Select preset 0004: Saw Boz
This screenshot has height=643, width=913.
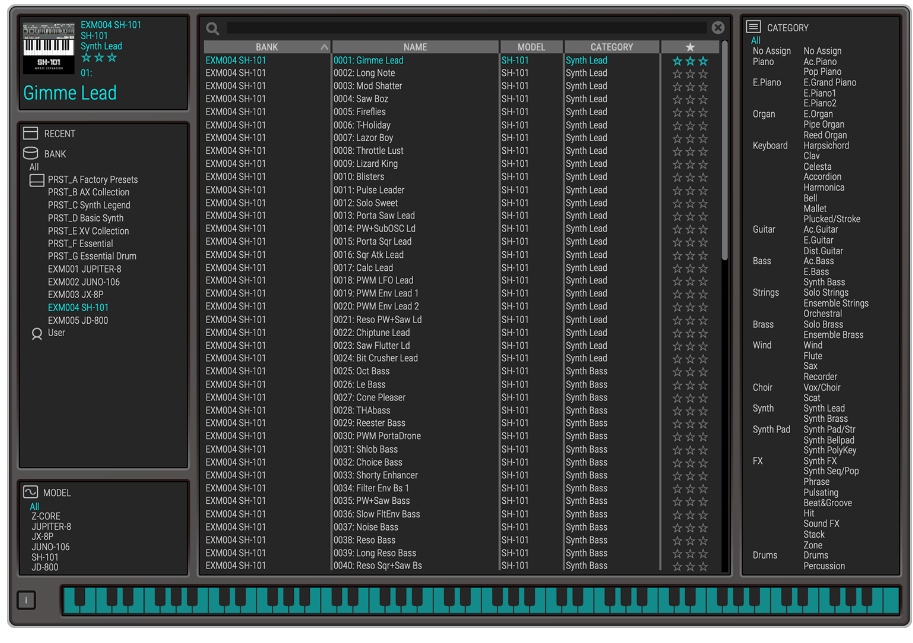pyautogui.click(x=361, y=99)
